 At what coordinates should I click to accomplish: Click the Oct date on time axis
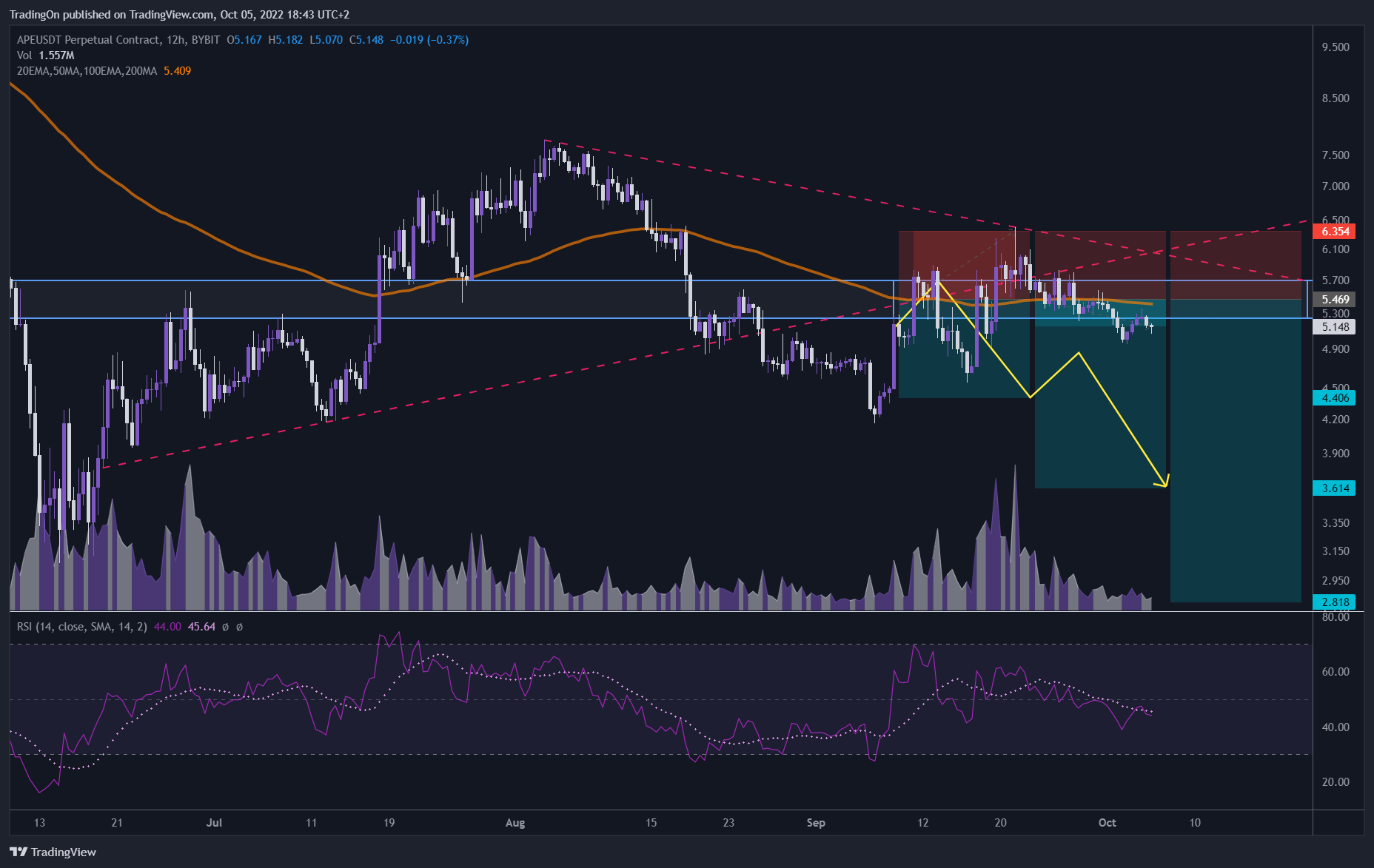1107,823
